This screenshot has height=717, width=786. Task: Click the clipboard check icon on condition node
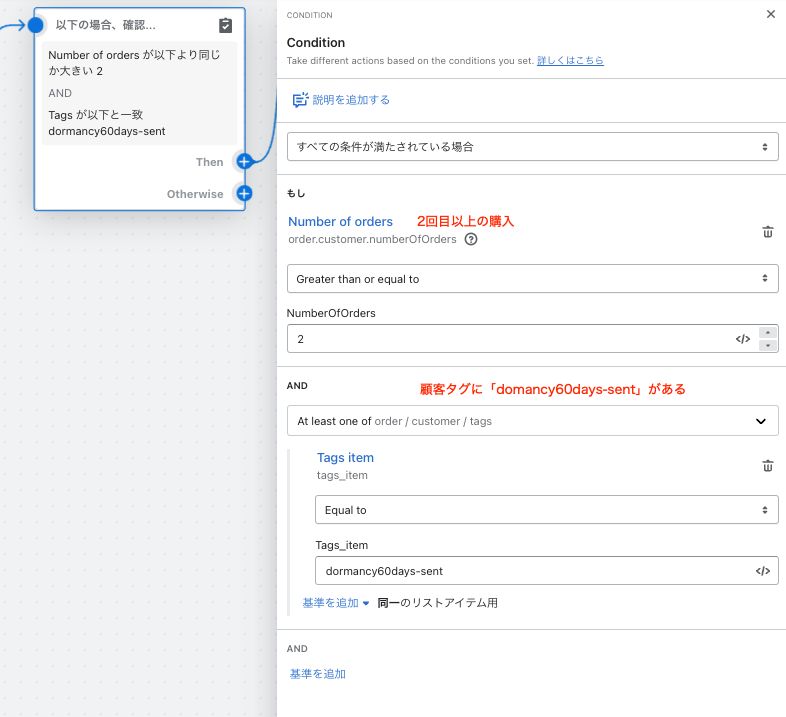[226, 25]
